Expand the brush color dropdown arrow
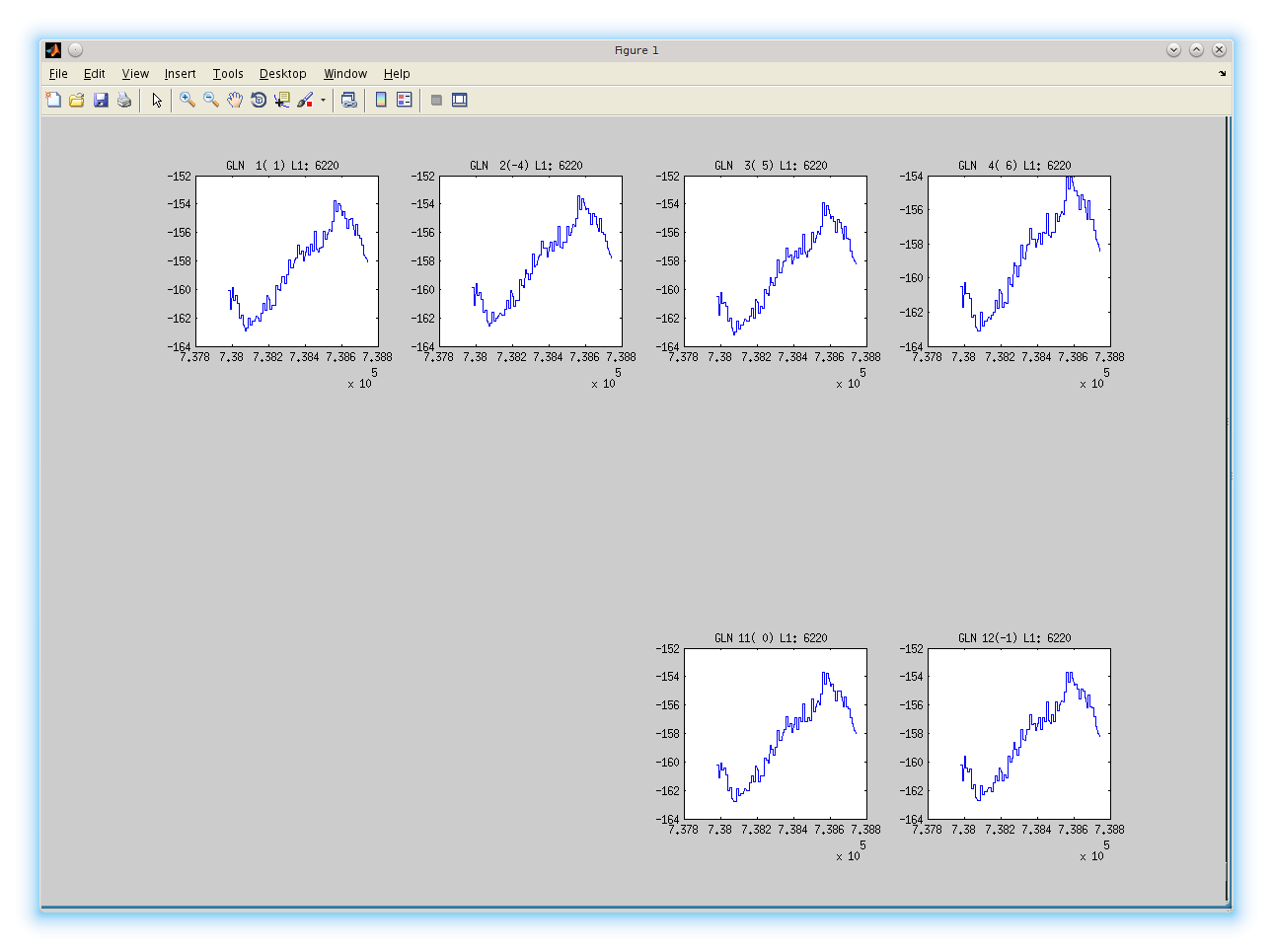Viewport: 1273px width, 952px height. pyautogui.click(x=323, y=100)
